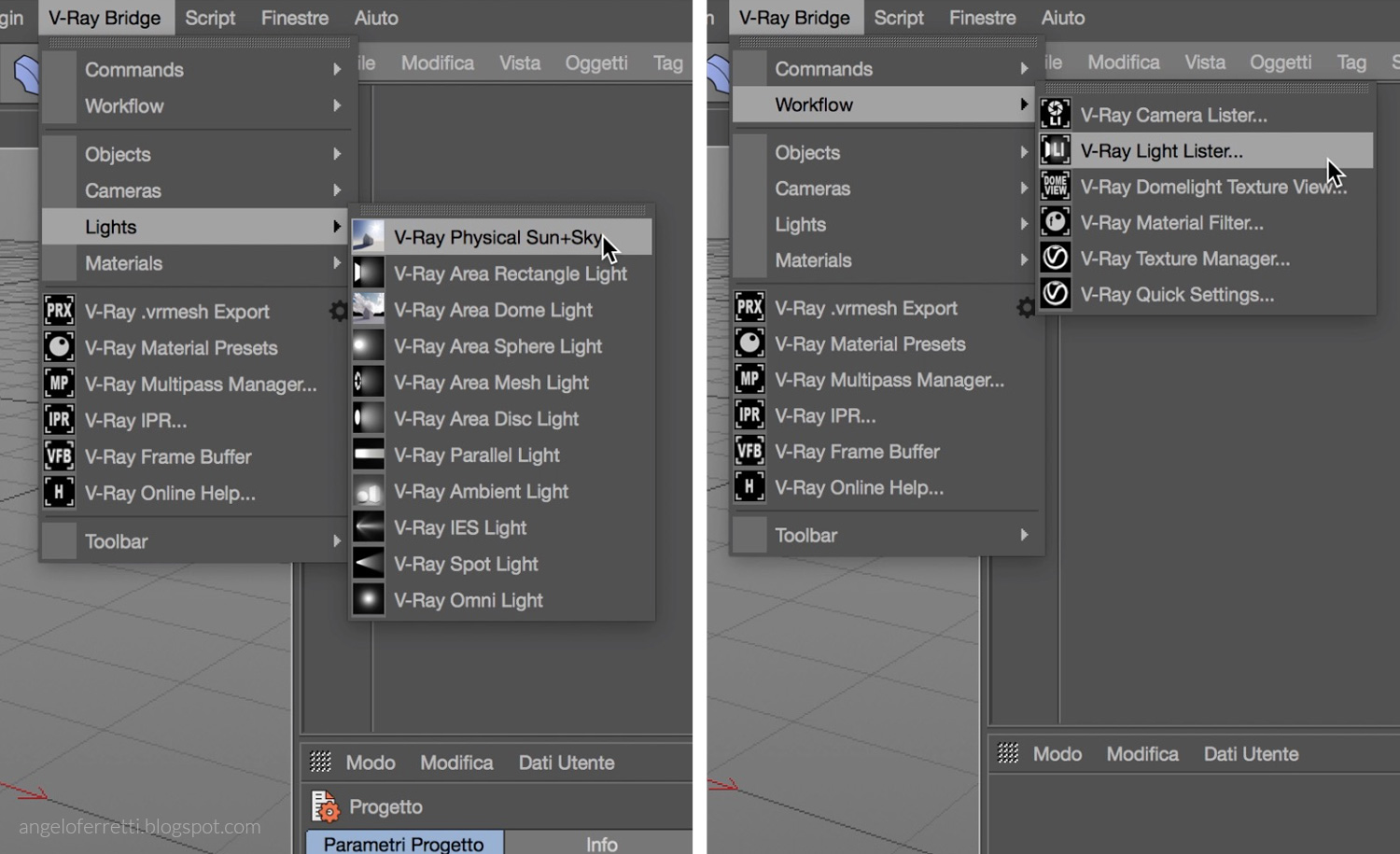Viewport: 1400px width, 854px height.
Task: Add a V-Ray Parallel Light
Action: [501, 455]
